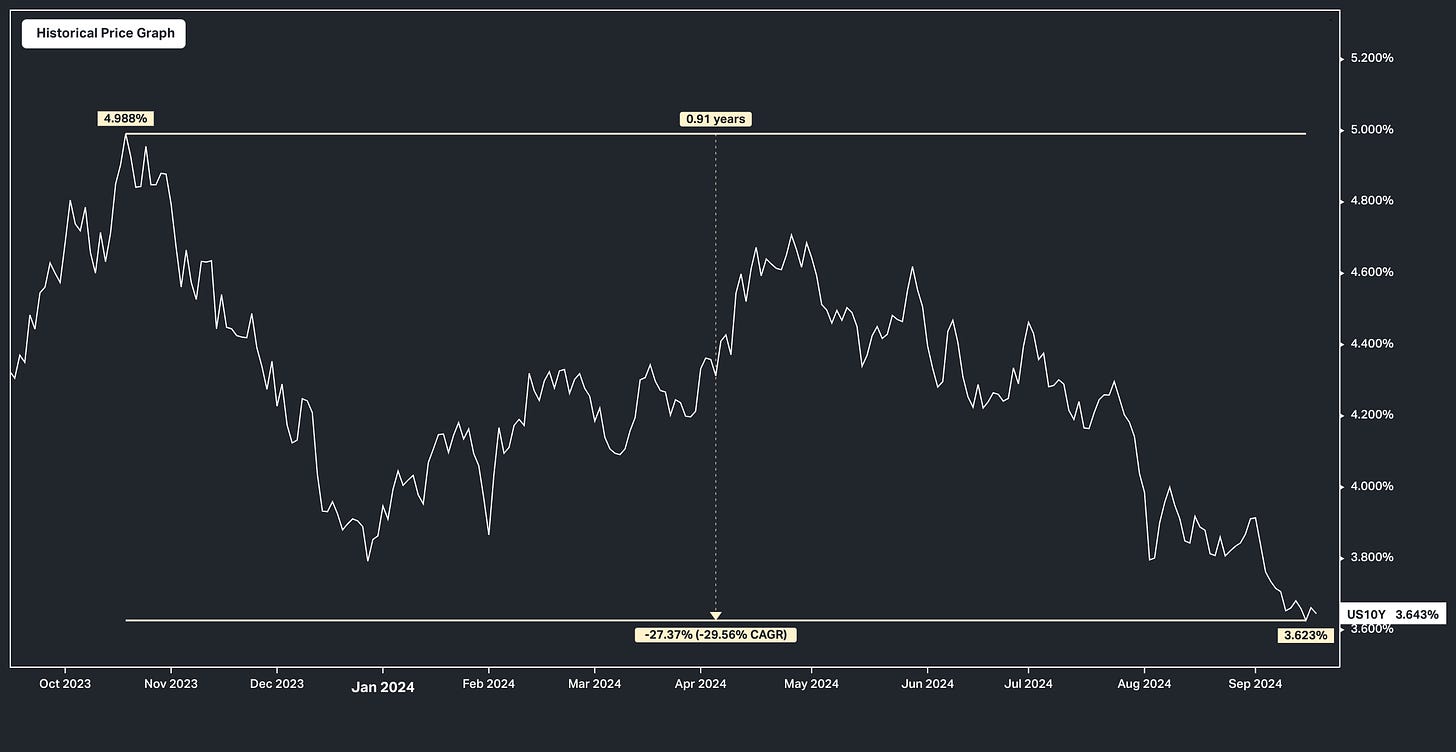Click the -27.37% (-29.56% CAGR) label
The height and width of the screenshot is (752, 1456).
[x=716, y=635]
